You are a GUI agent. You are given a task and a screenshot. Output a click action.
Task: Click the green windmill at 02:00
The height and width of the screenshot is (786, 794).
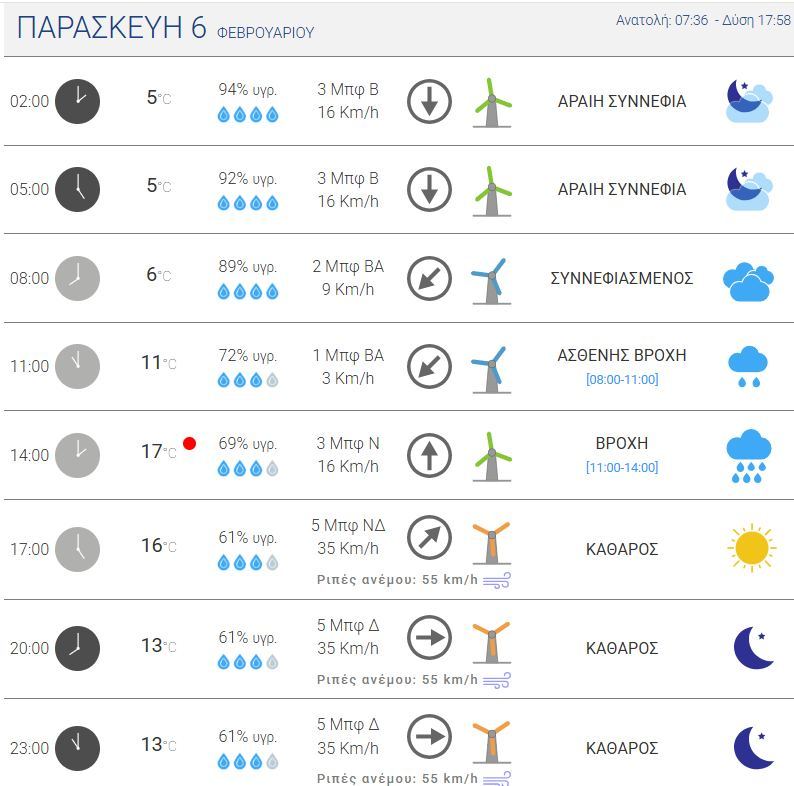(x=491, y=102)
